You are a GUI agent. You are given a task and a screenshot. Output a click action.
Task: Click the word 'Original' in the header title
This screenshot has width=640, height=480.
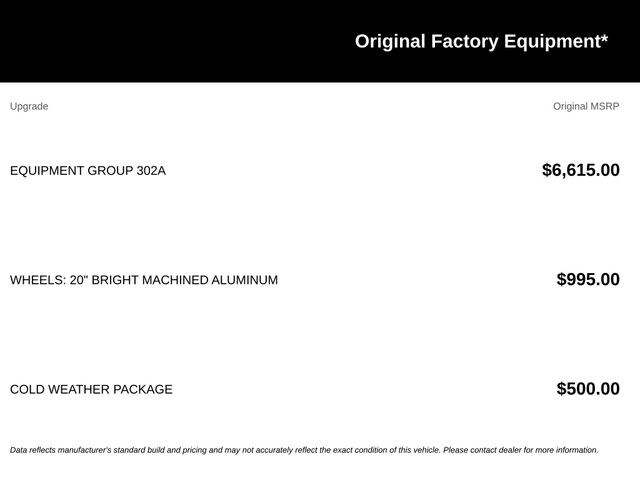pyautogui.click(x=390, y=42)
